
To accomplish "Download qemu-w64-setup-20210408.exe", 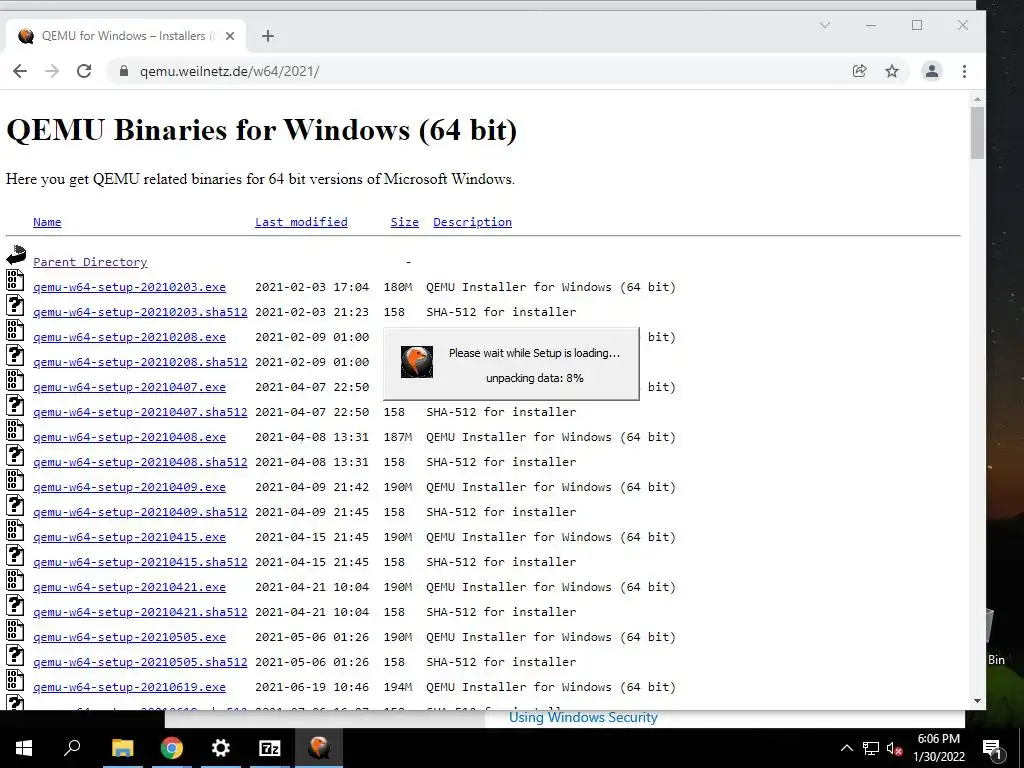I will tap(129, 437).
